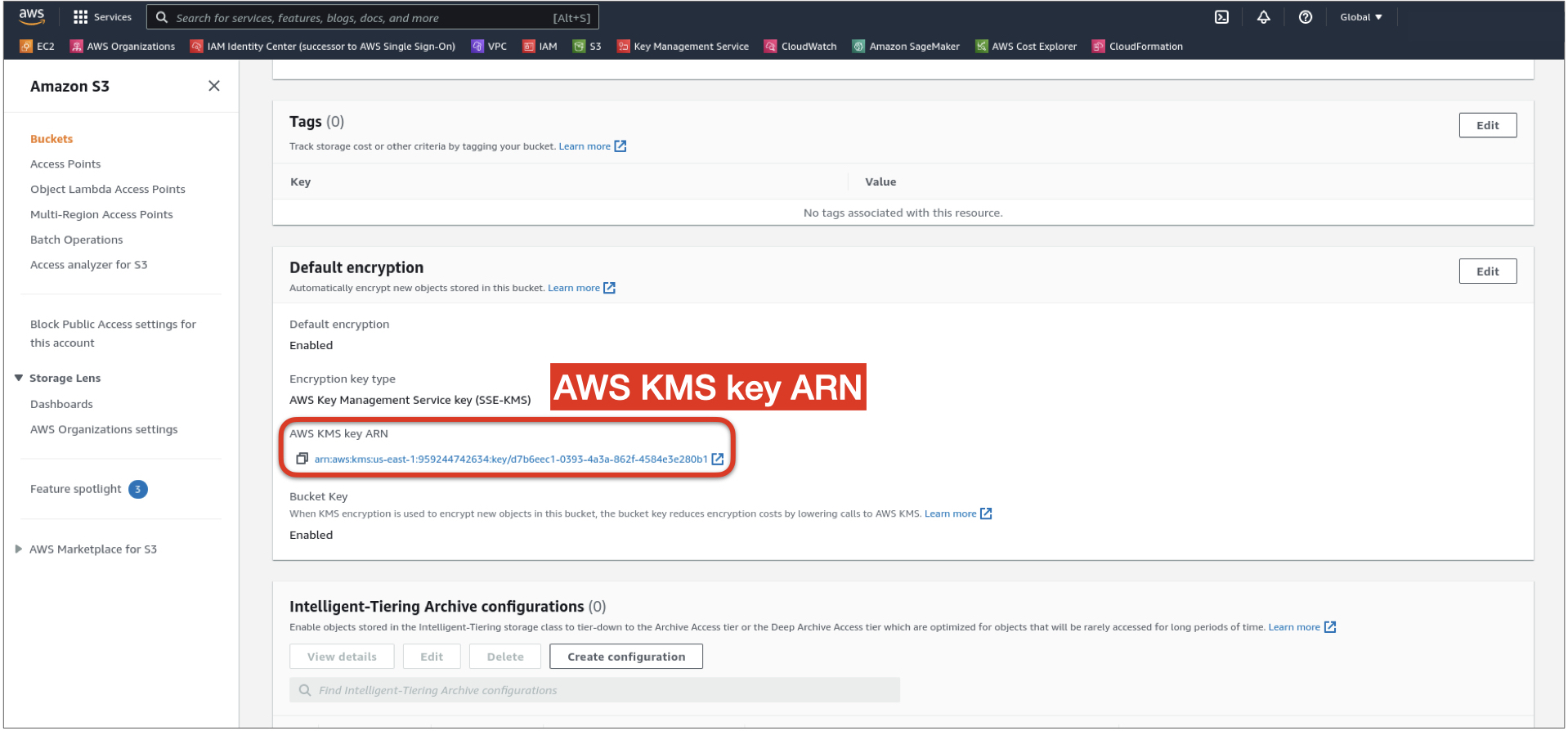The image size is (1568, 731).
Task: Open the notifications bell
Action: 1263,17
